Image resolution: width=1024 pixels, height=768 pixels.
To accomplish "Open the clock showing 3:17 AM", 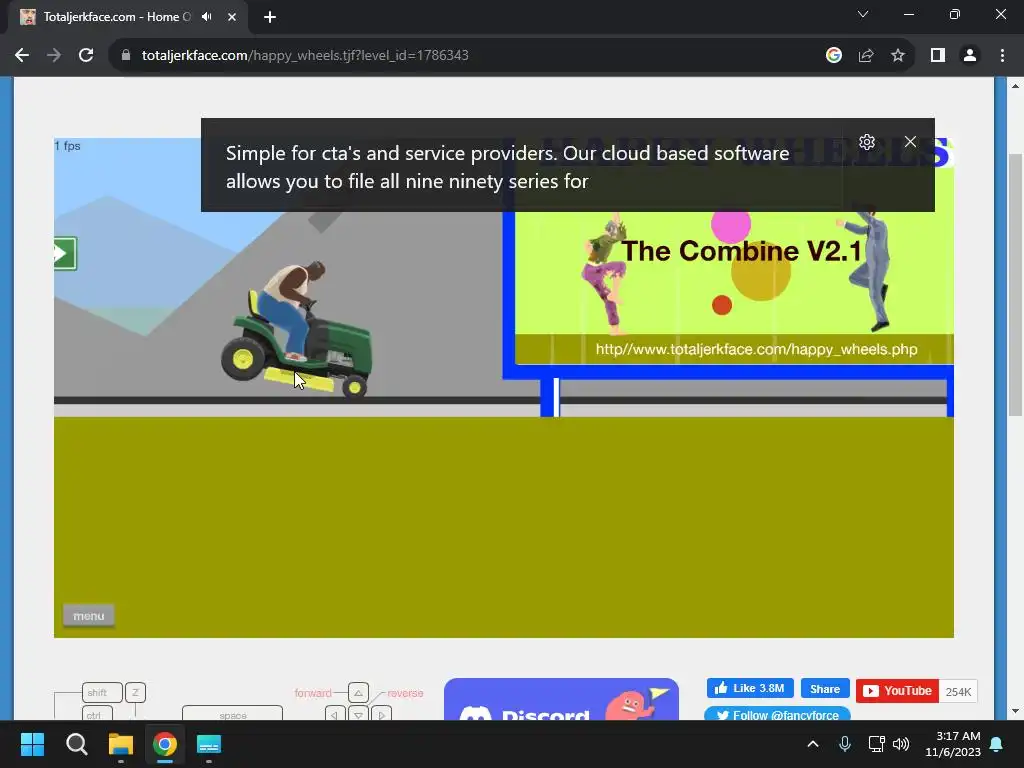I will pos(953,744).
